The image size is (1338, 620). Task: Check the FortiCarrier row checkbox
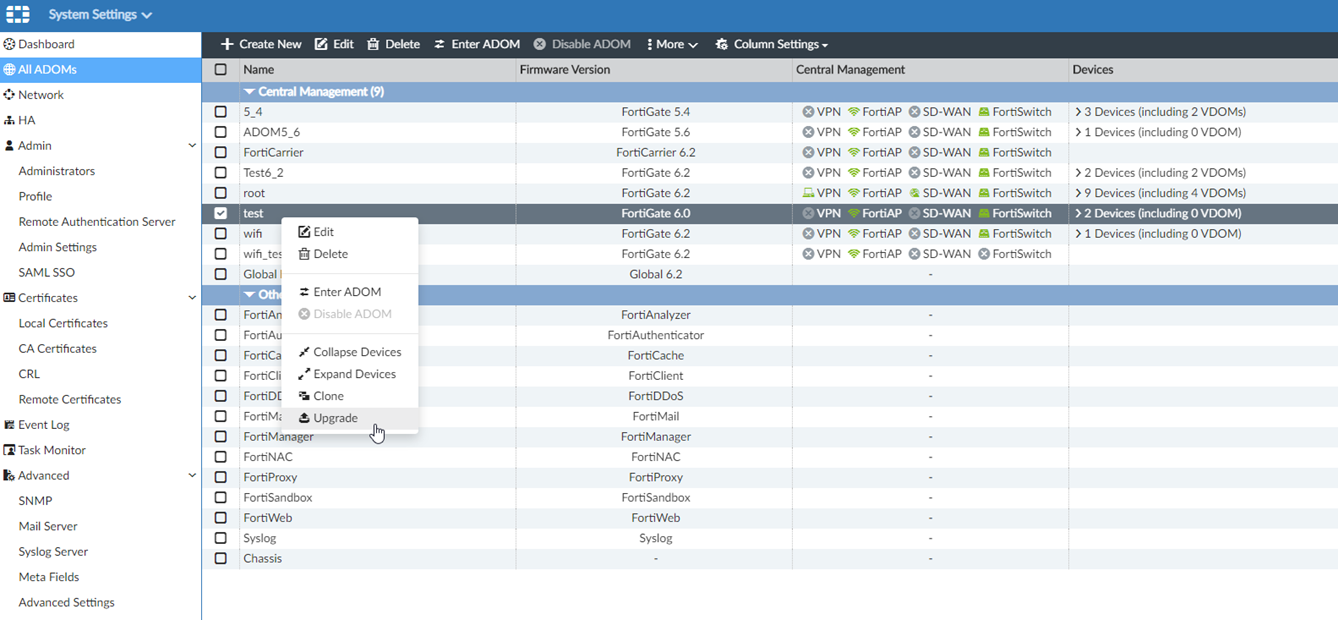tap(221, 152)
